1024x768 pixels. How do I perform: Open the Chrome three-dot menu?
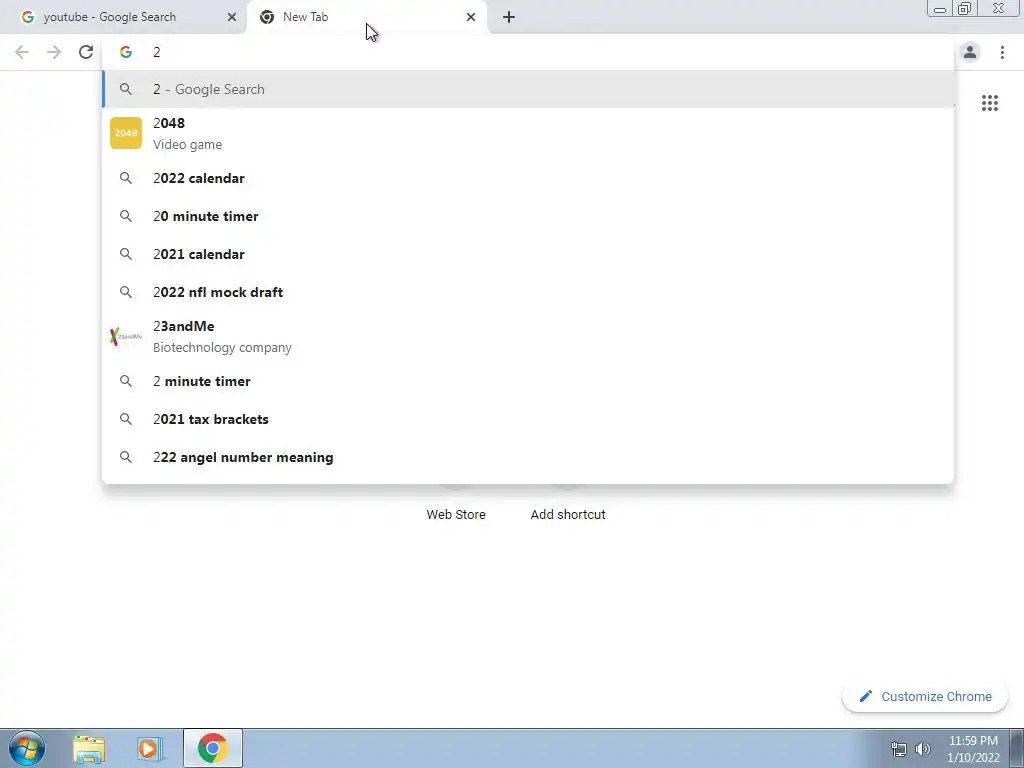[x=1002, y=52]
